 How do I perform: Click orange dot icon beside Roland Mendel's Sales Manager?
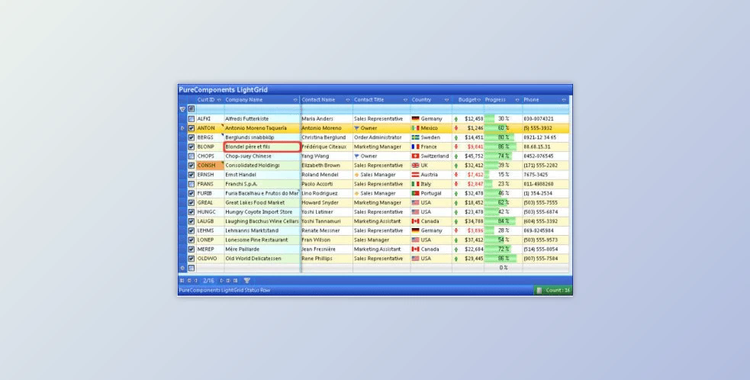[x=356, y=175]
